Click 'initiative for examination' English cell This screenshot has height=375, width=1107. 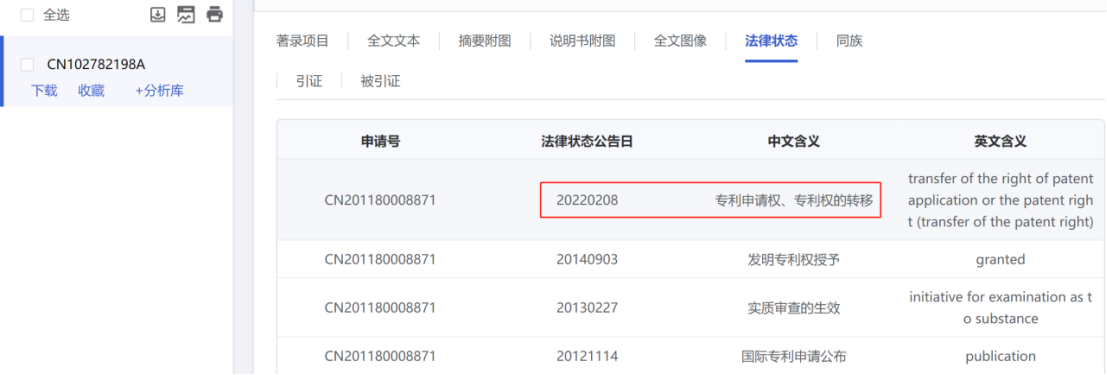pos(1000,308)
